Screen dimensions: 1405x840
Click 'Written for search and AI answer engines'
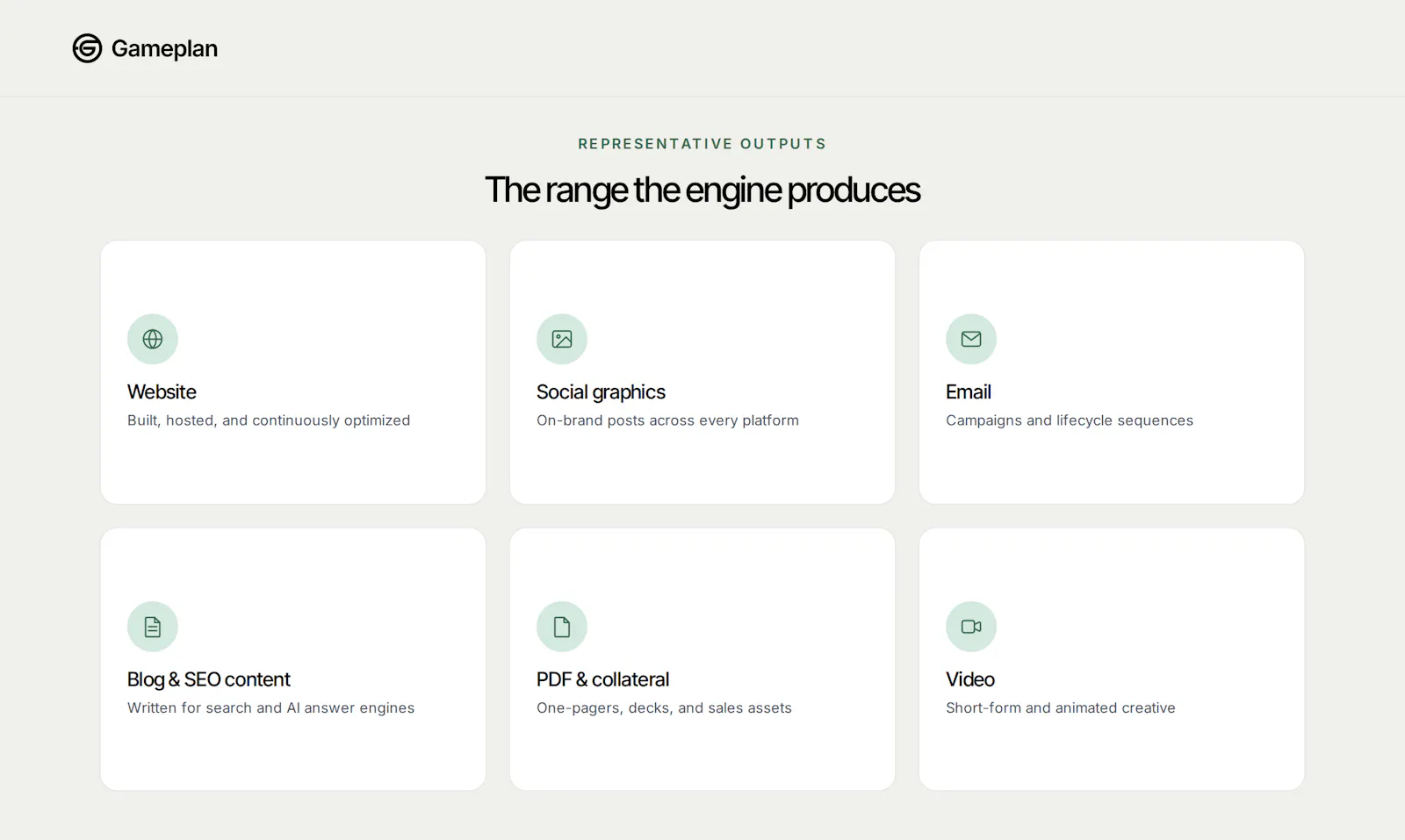point(270,708)
